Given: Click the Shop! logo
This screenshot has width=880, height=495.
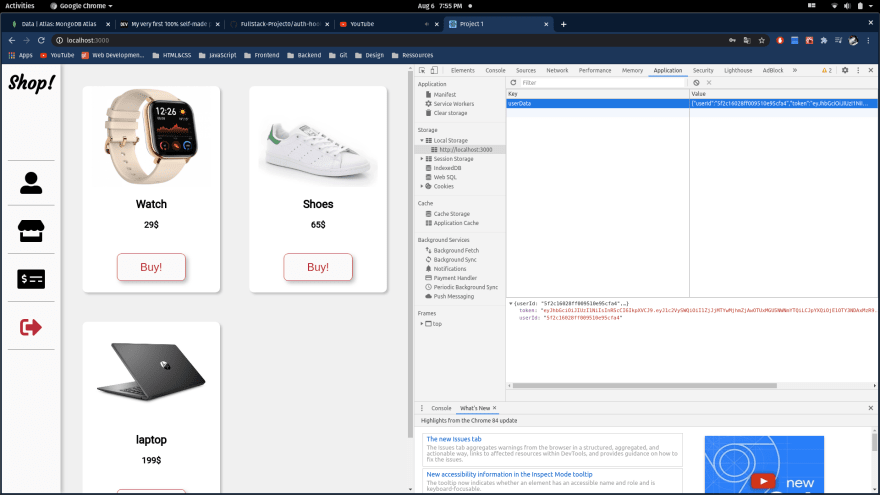Looking at the screenshot, I should [x=31, y=83].
